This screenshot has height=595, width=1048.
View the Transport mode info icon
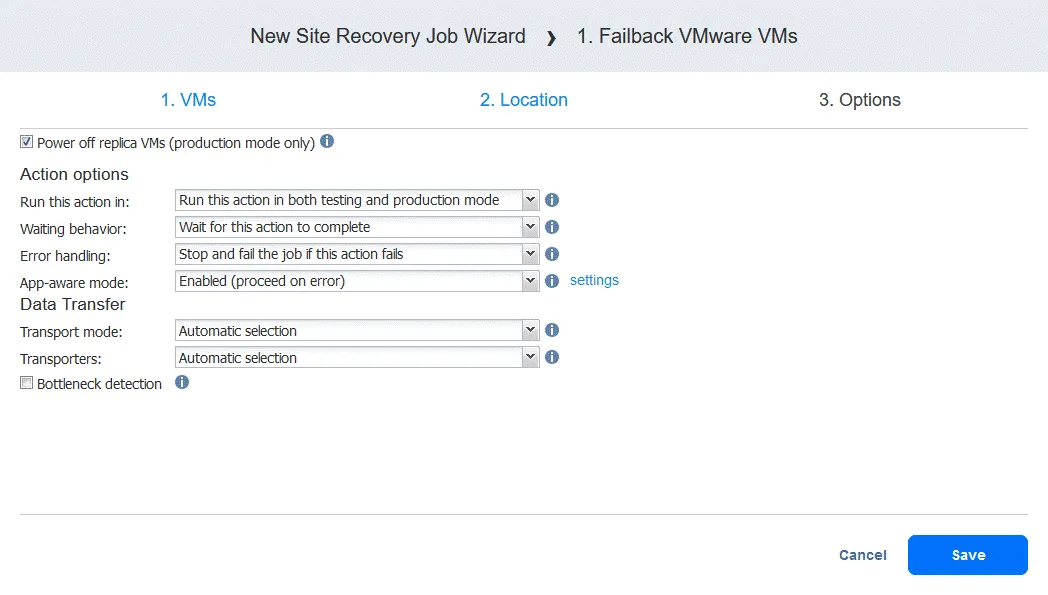[551, 330]
